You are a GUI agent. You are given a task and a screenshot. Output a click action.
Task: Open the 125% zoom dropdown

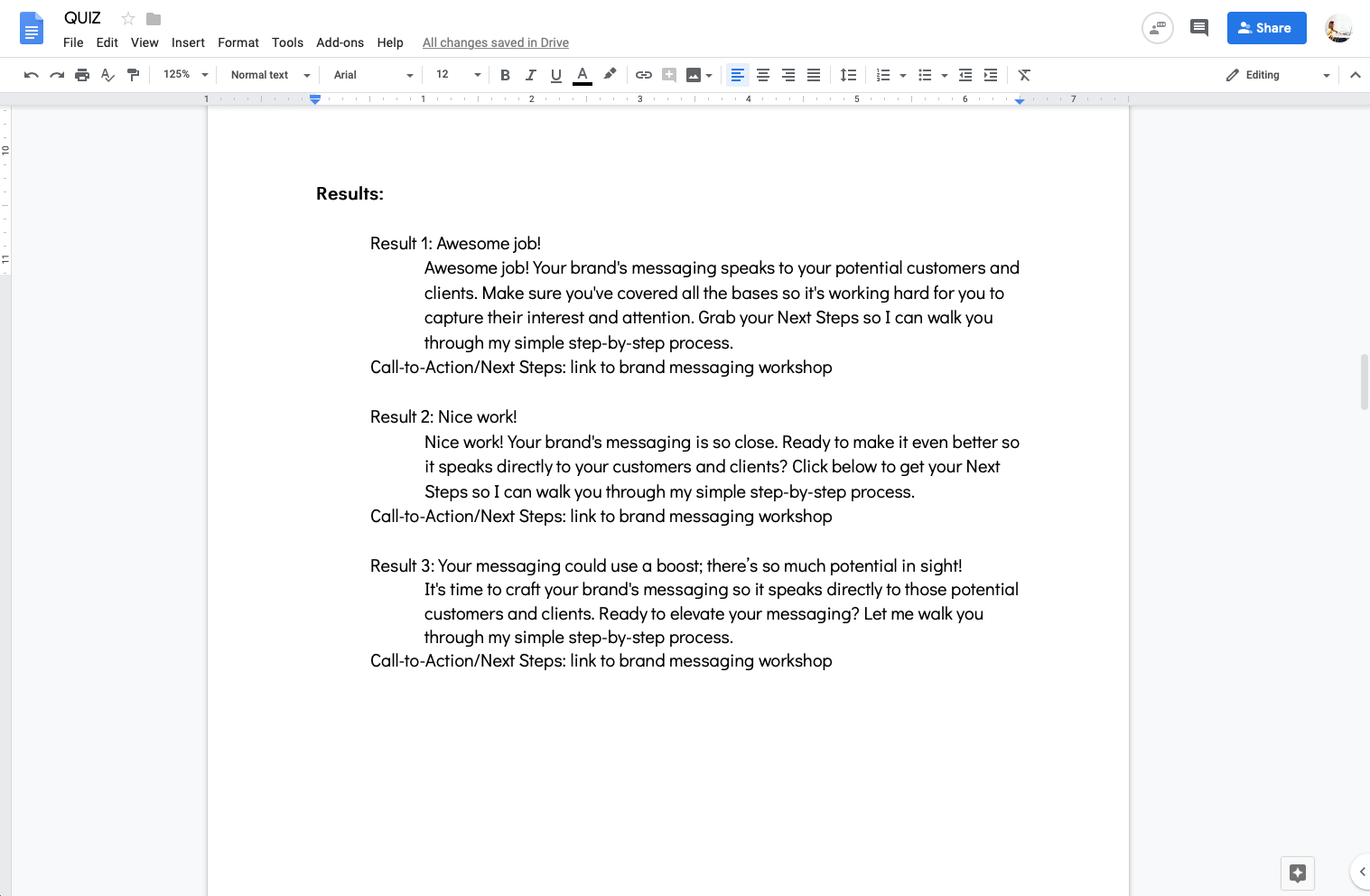185,75
